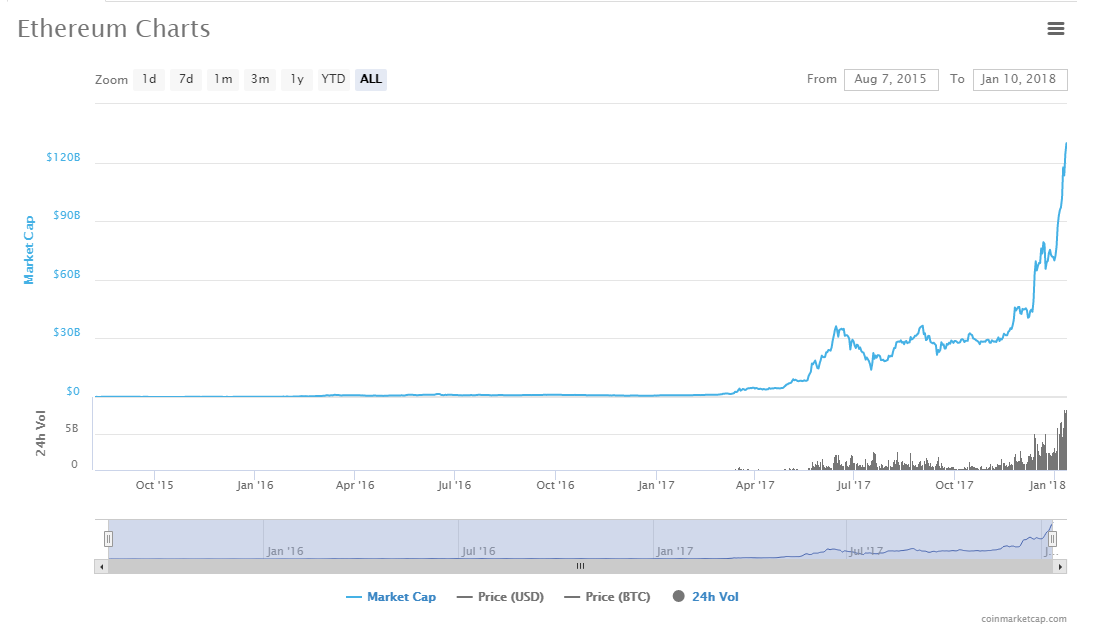The image size is (1114, 635).
Task: Click the Ethereum Charts title
Action: (114, 28)
